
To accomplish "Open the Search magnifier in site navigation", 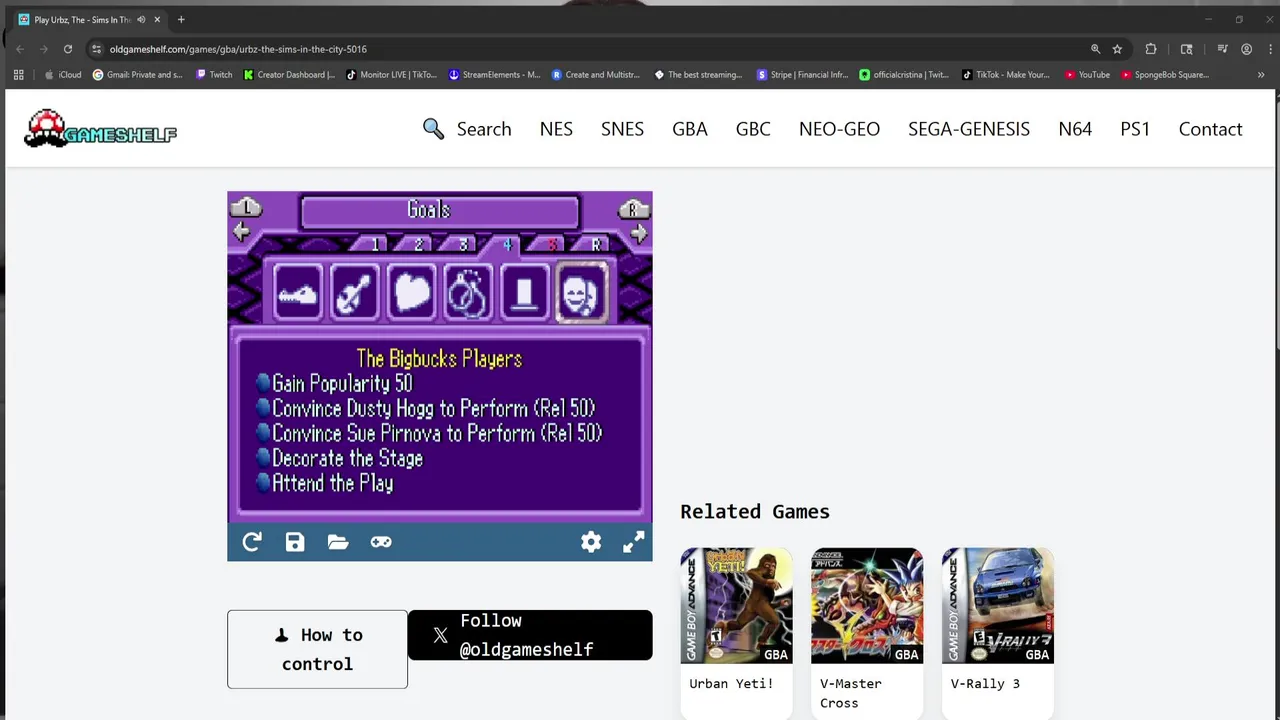I will tap(433, 129).
